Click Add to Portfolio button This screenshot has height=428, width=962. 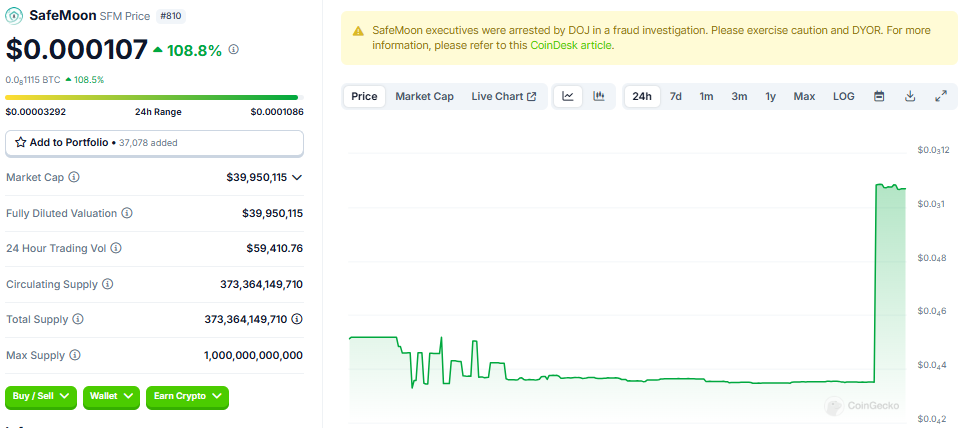click(154, 143)
